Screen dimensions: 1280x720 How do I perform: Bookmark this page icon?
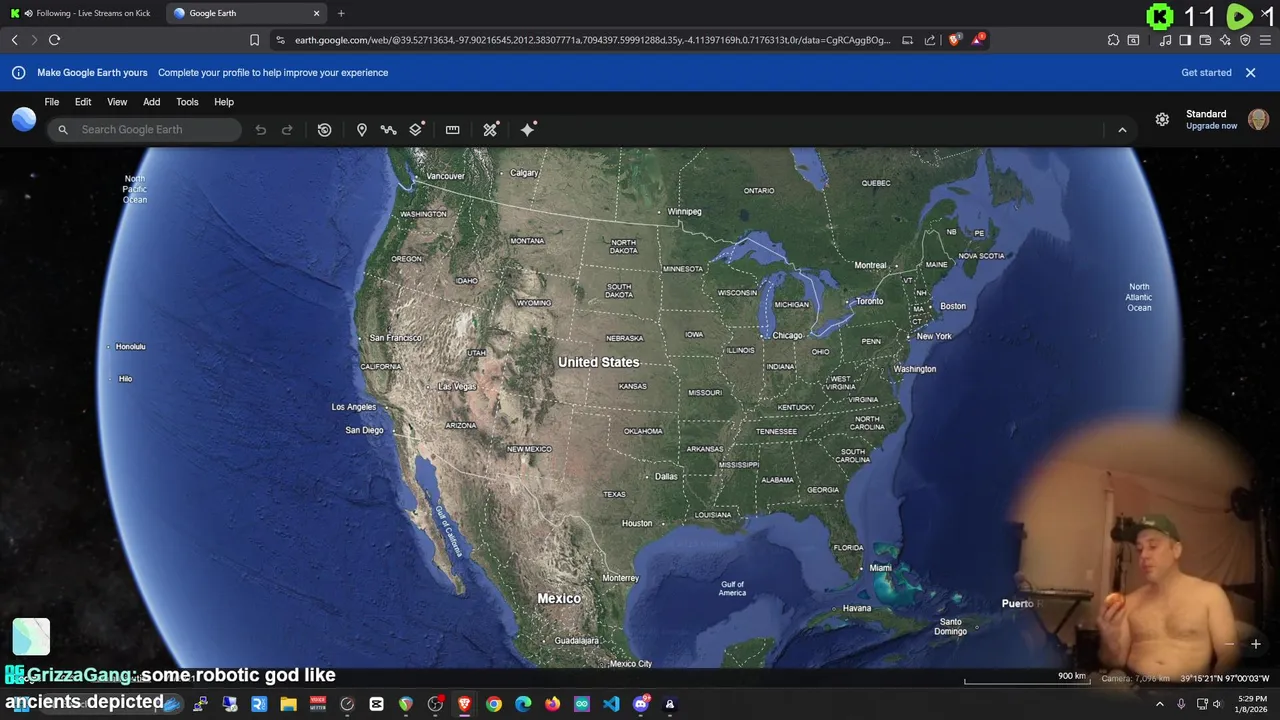[254, 40]
